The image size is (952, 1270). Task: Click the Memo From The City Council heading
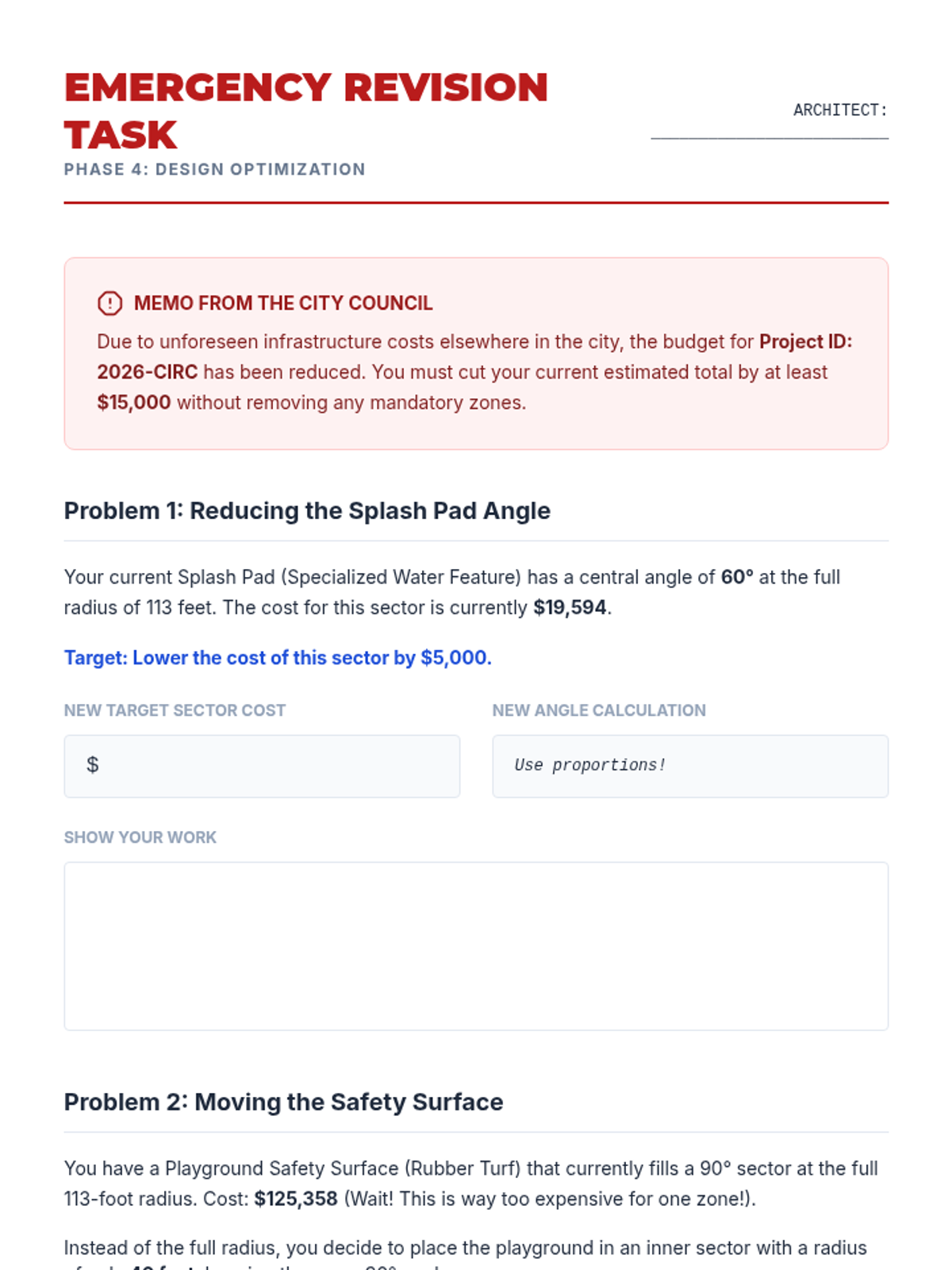[283, 303]
